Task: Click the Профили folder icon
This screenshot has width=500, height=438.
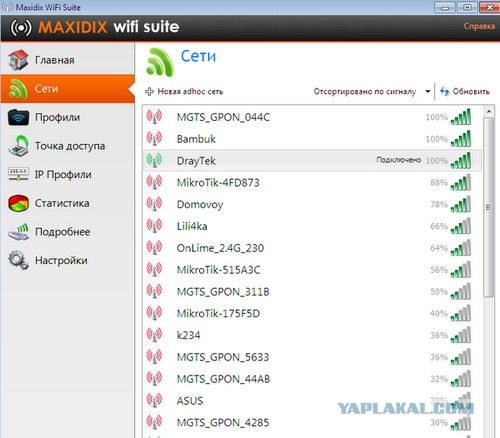Action: (x=18, y=117)
